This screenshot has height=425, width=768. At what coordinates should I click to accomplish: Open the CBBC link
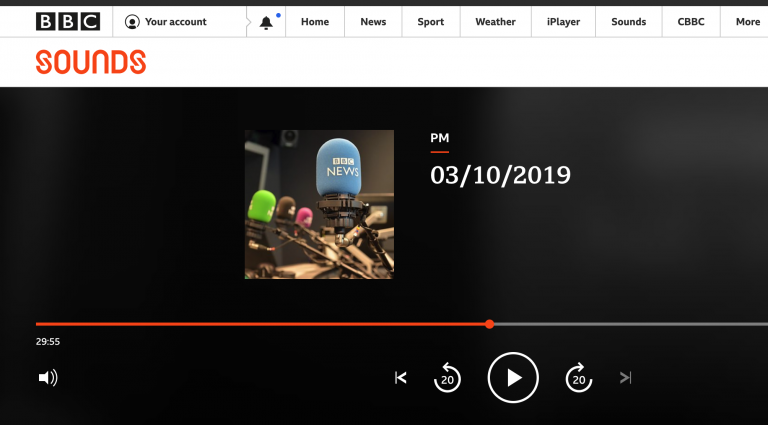(x=691, y=22)
